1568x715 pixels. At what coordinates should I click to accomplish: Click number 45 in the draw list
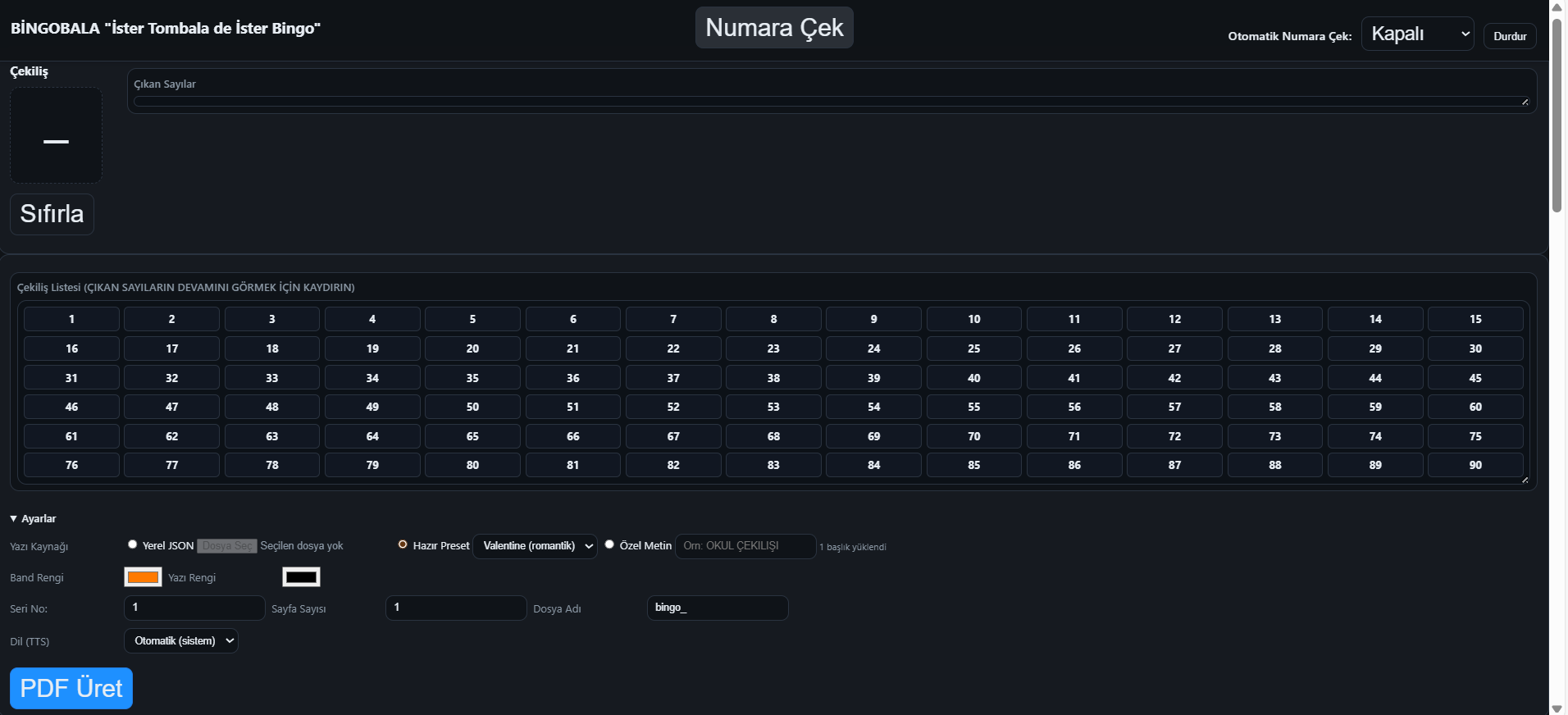(1475, 378)
